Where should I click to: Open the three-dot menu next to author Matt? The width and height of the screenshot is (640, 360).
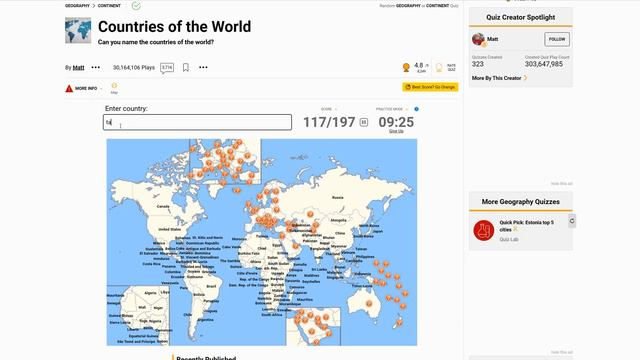(x=96, y=67)
